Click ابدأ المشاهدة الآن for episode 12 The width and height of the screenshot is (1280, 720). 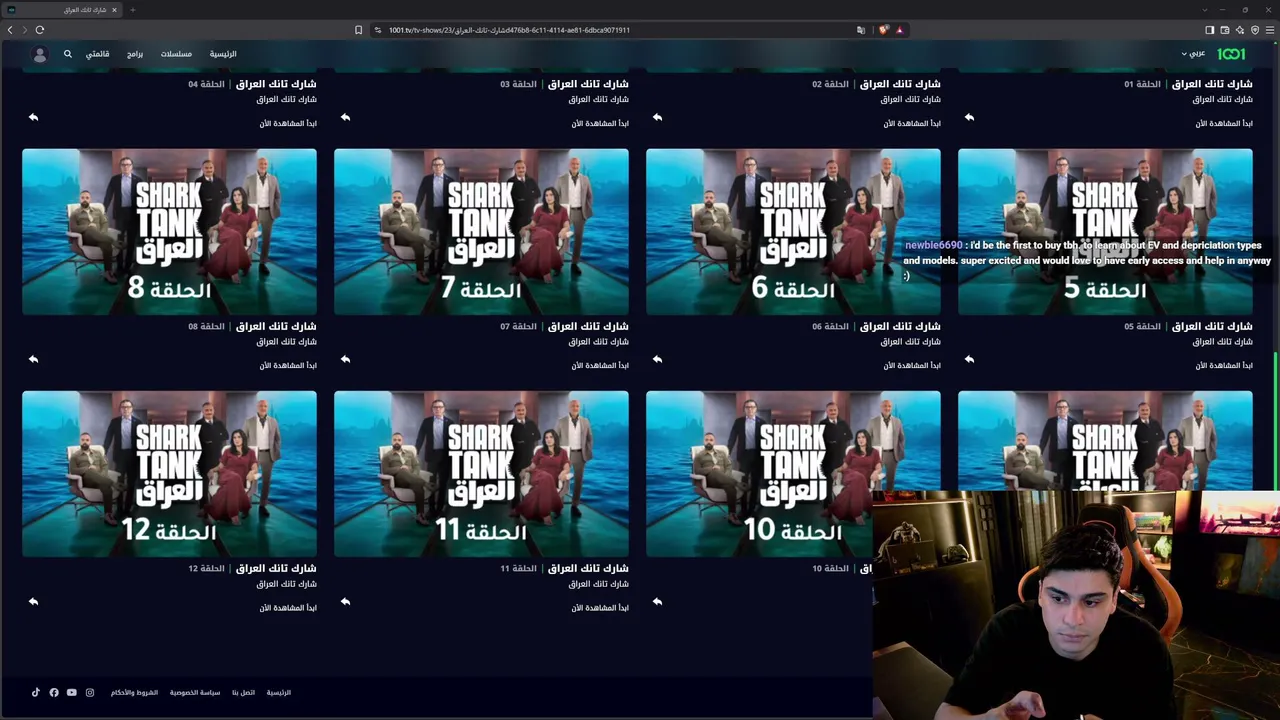click(288, 607)
